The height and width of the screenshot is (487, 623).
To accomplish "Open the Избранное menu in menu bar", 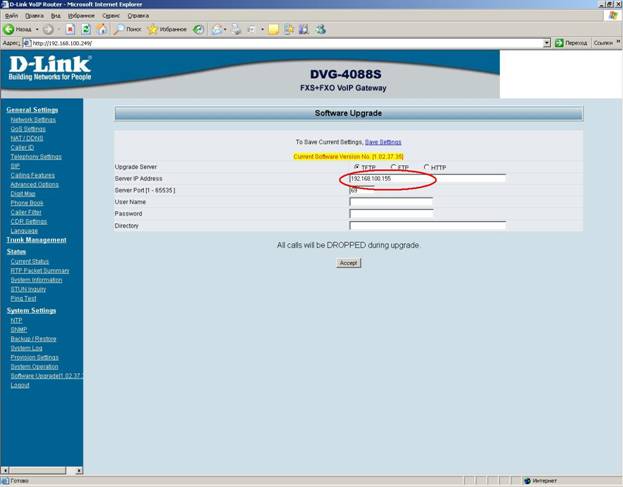I will click(81, 16).
